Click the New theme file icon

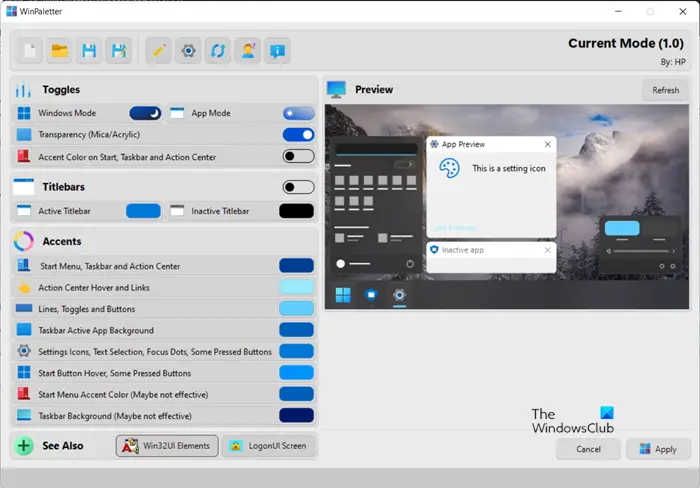click(x=30, y=50)
